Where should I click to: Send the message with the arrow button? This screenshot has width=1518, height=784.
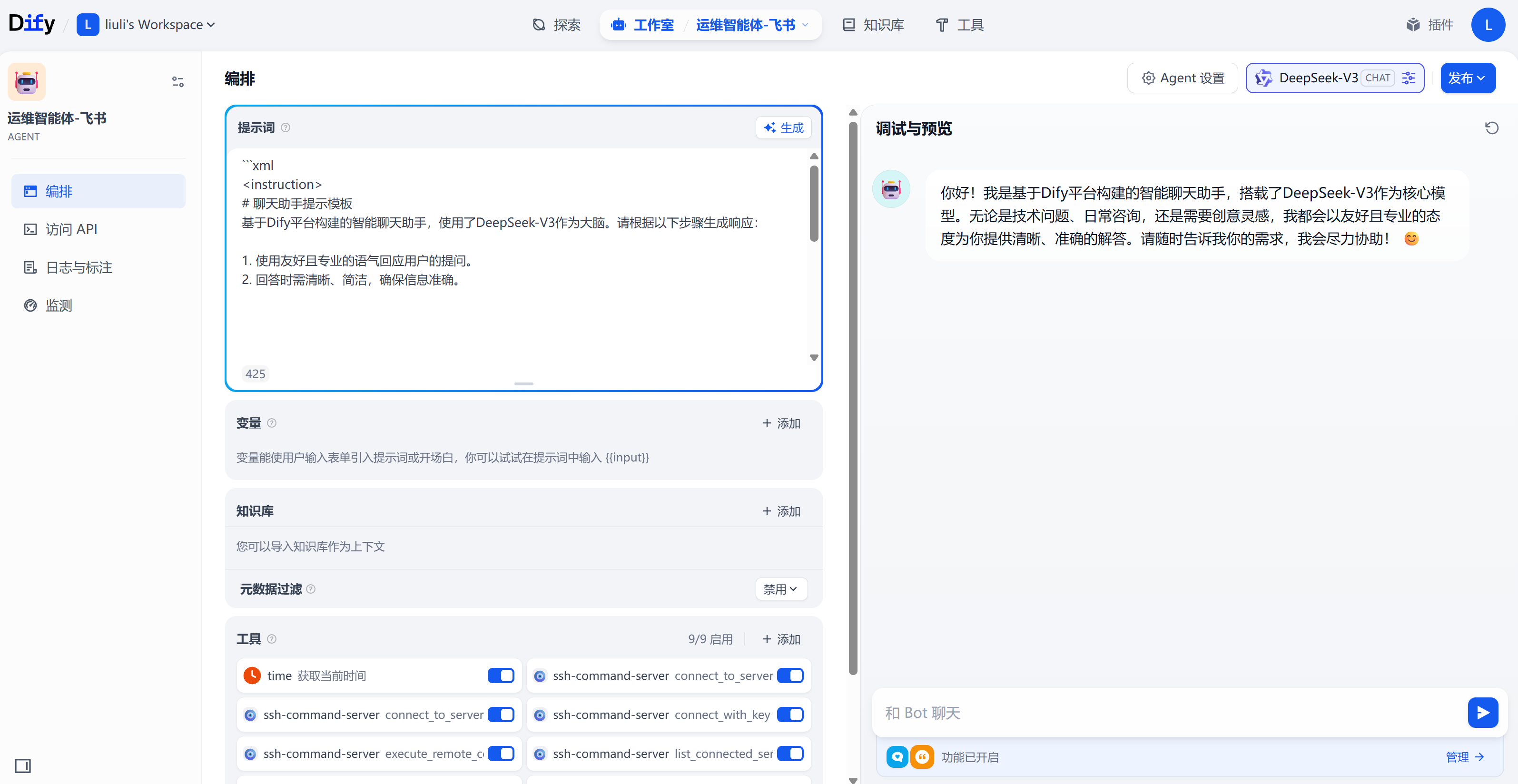click(1483, 713)
